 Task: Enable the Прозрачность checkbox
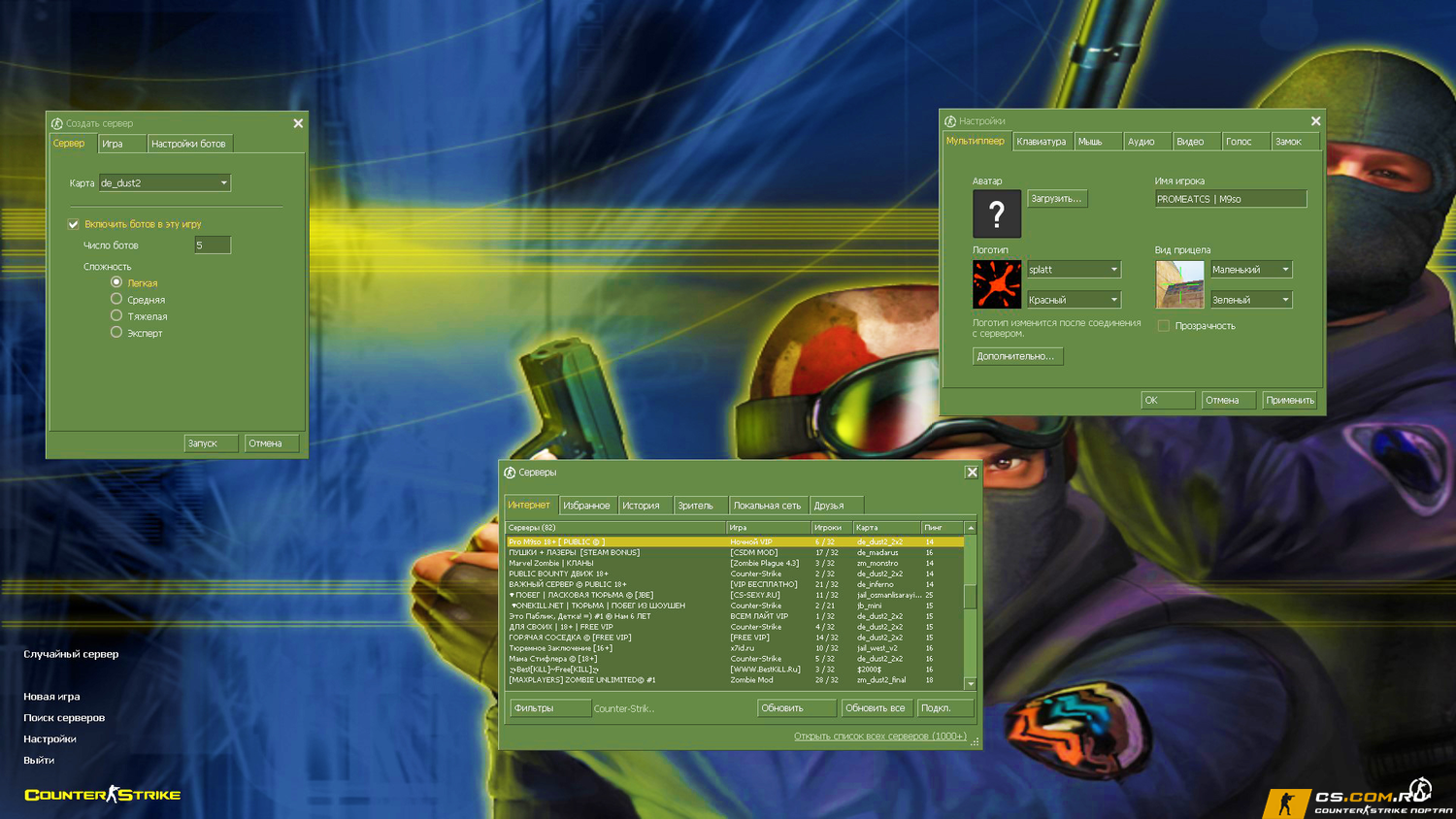[1163, 326]
